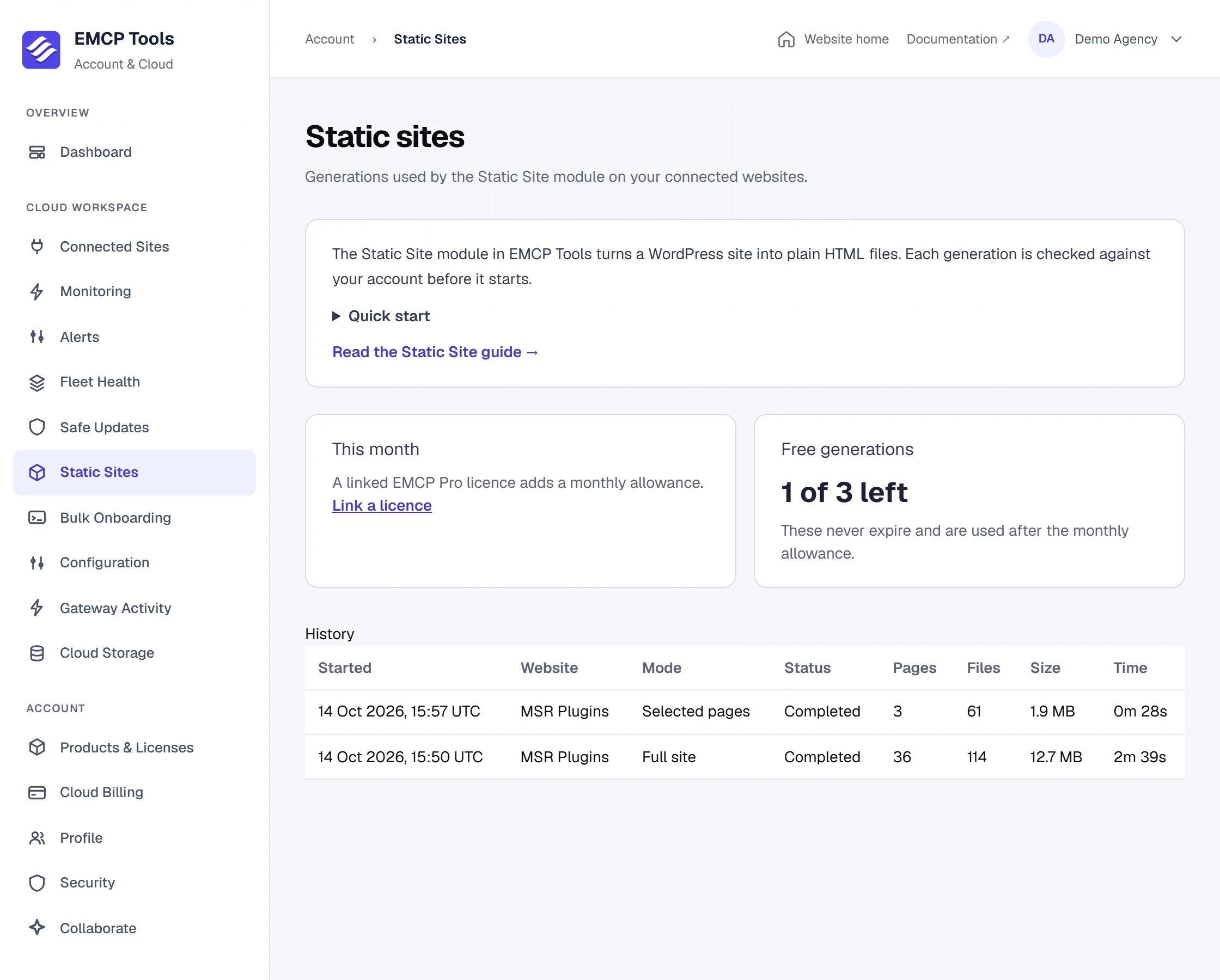Viewport: 1220px width, 980px height.
Task: Click the 12.7 MB size cell
Action: coord(1056,756)
